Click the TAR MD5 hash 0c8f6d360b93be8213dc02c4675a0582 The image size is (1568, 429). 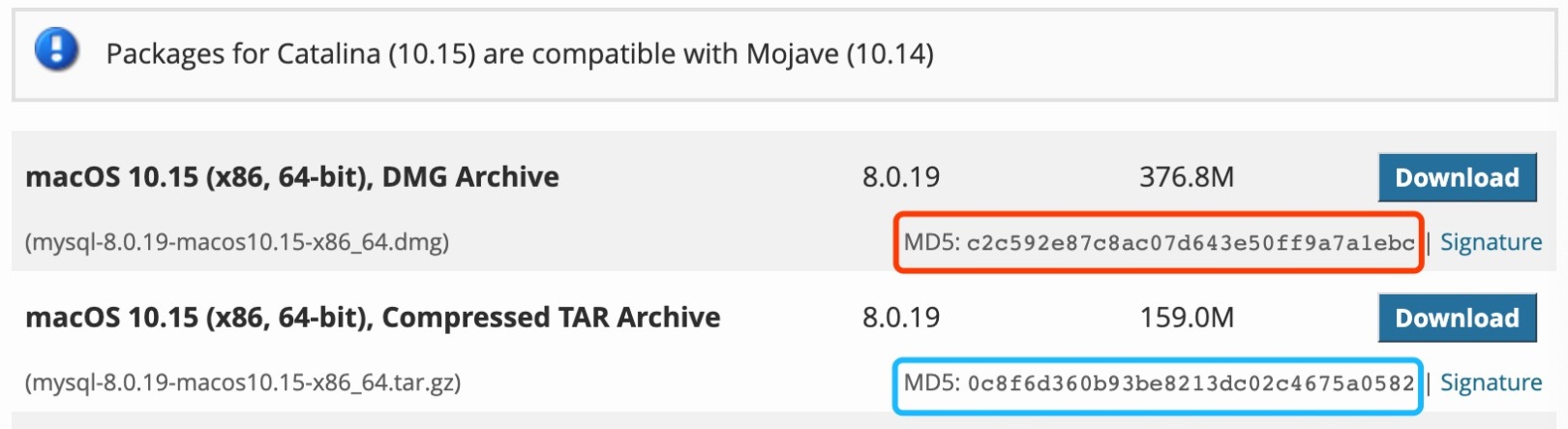coord(1191,383)
